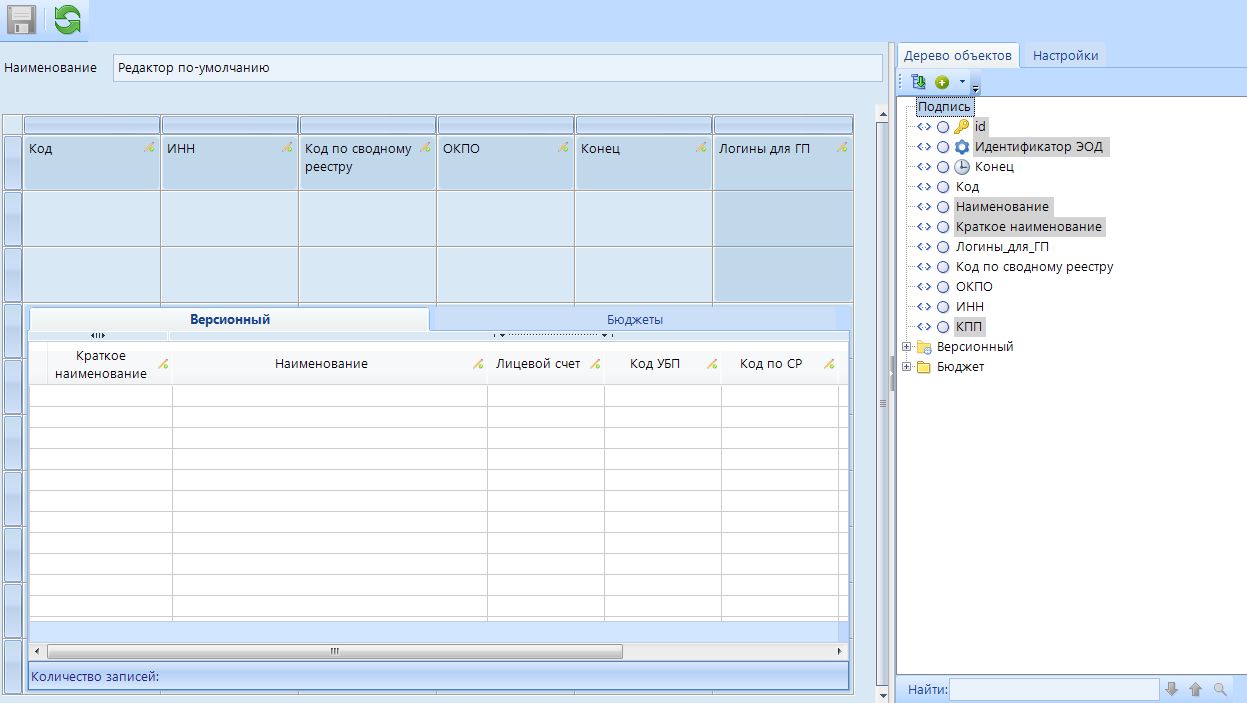Click the edit pencil icon in Код column
The width and height of the screenshot is (1247, 703).
point(149,148)
